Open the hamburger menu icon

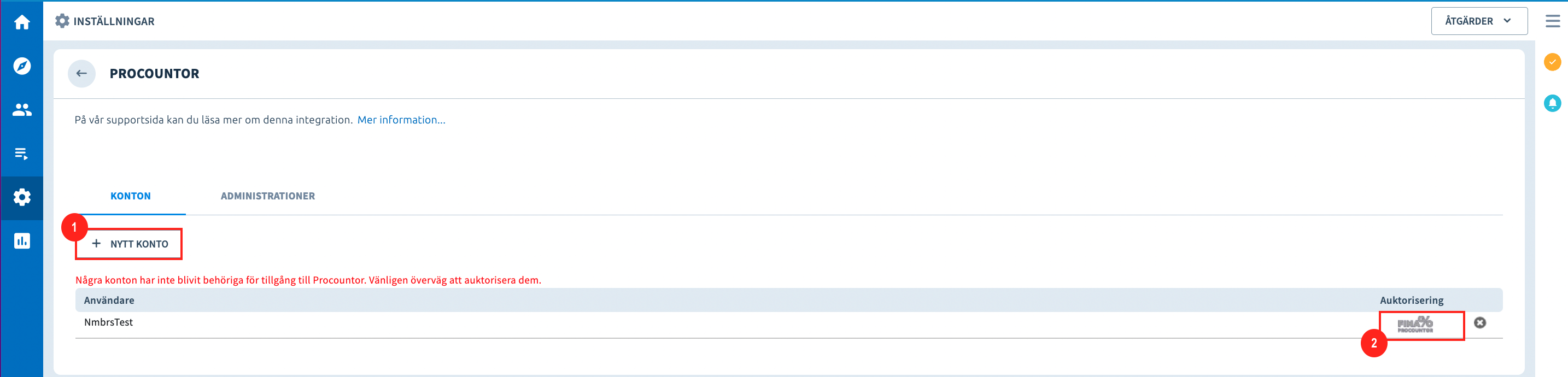[x=1552, y=21]
